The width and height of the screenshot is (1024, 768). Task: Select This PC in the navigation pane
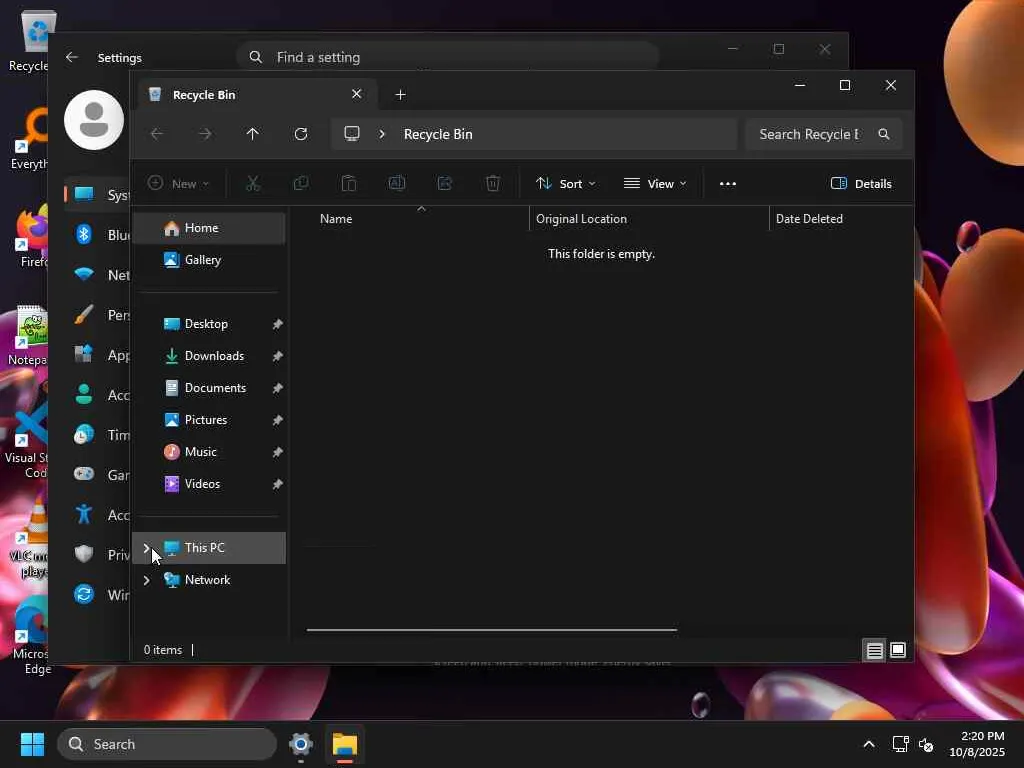[x=209, y=548]
